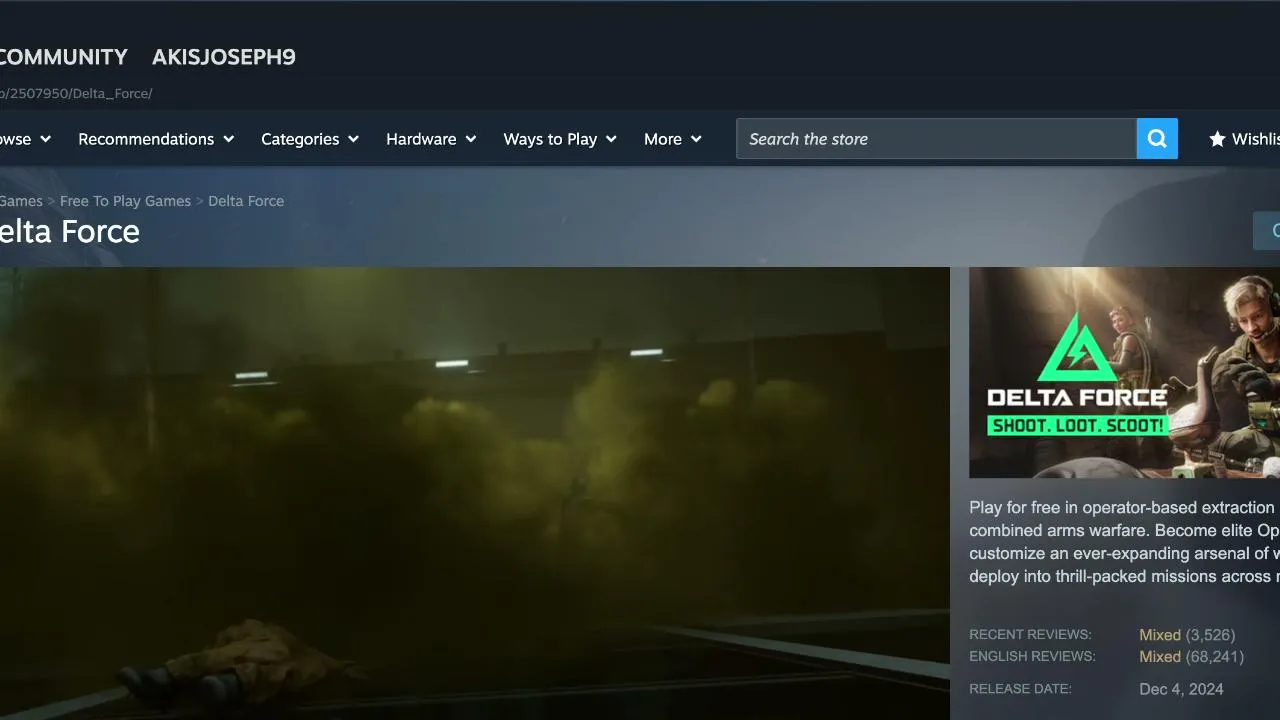Viewport: 1280px width, 720px height.
Task: Click the magnifier search button
Action: click(x=1157, y=139)
